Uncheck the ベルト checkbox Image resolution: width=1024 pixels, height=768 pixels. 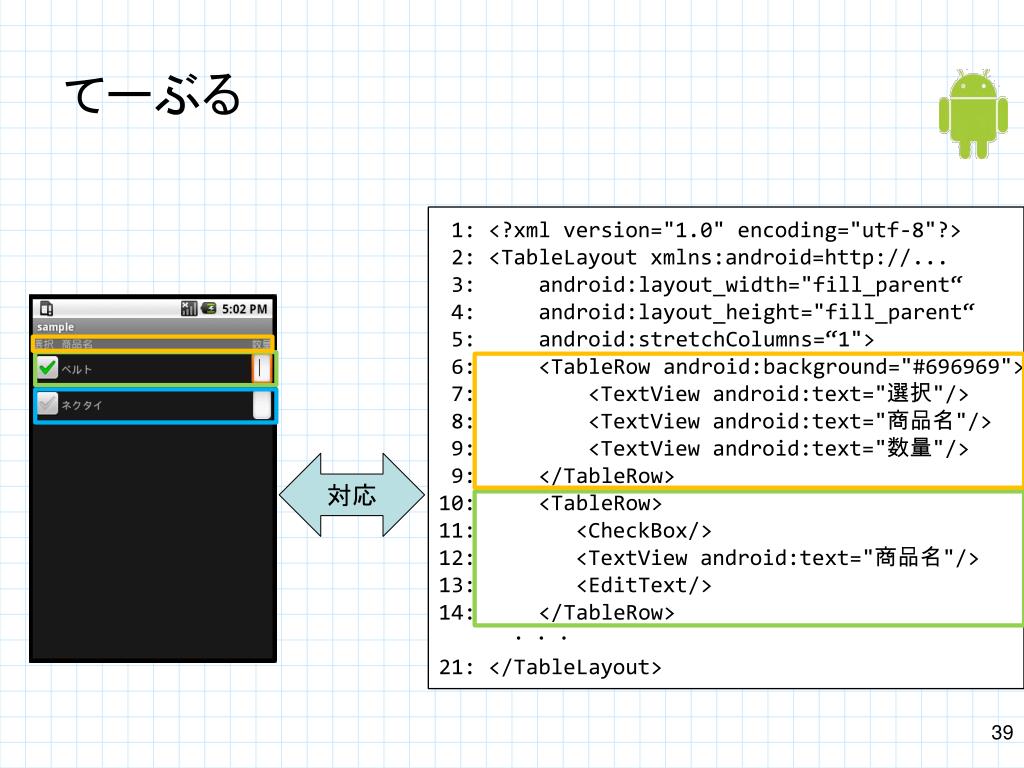point(47,368)
